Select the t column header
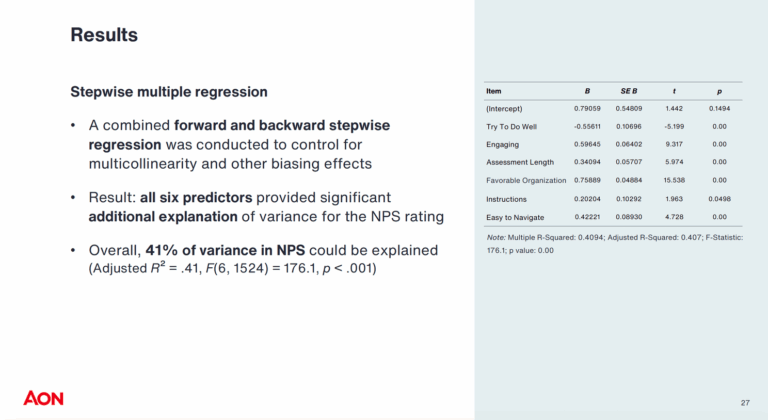The height and width of the screenshot is (420, 768). coord(674,91)
